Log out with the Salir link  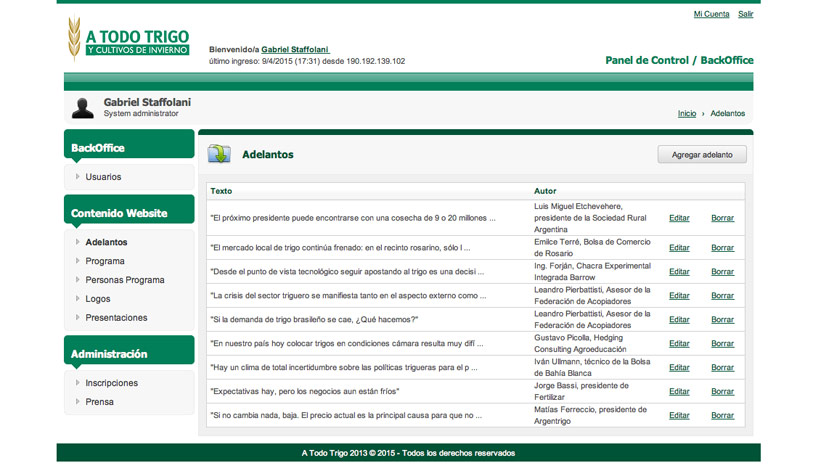click(x=746, y=14)
